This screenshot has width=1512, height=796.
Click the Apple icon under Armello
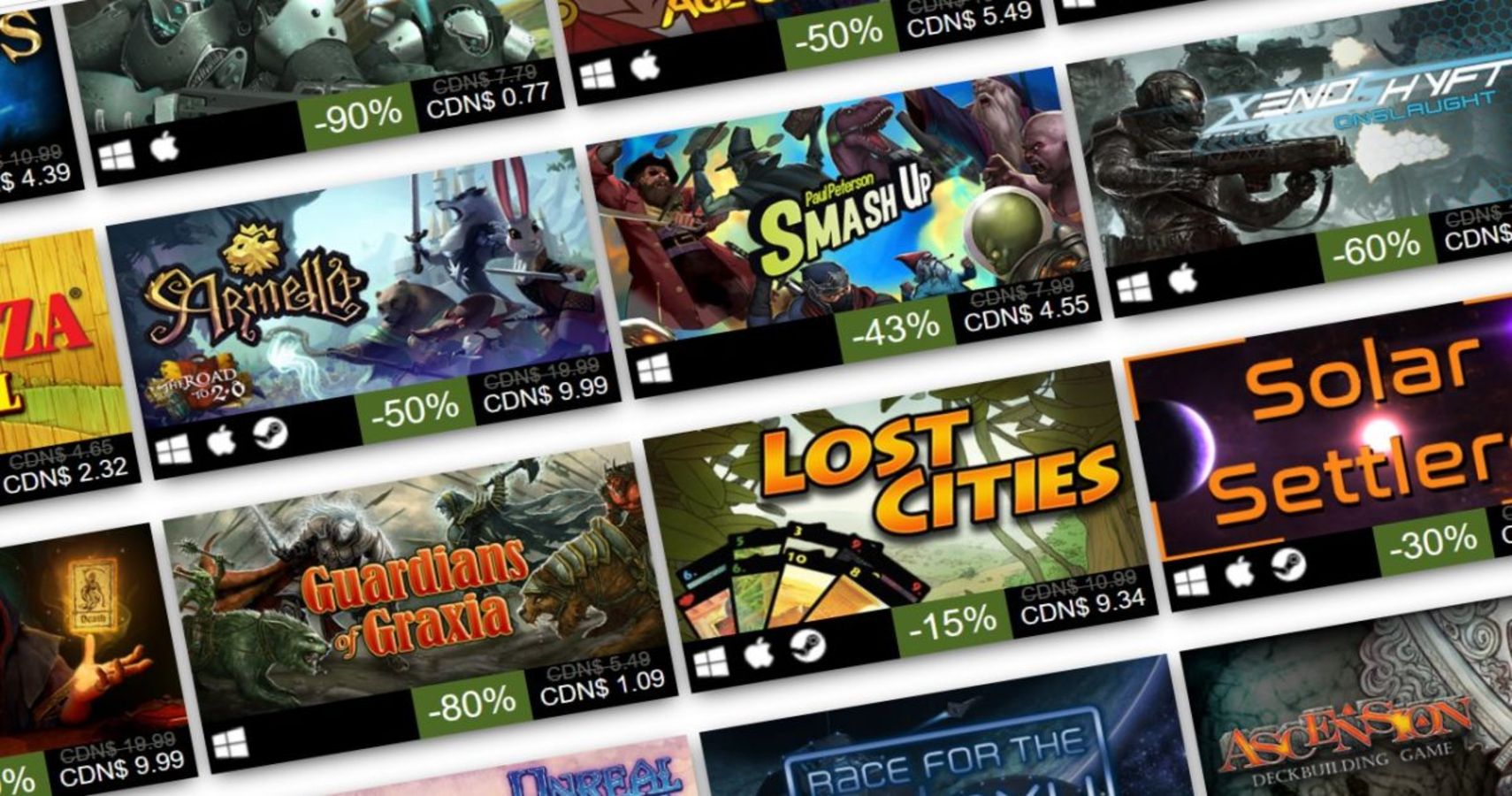220,440
